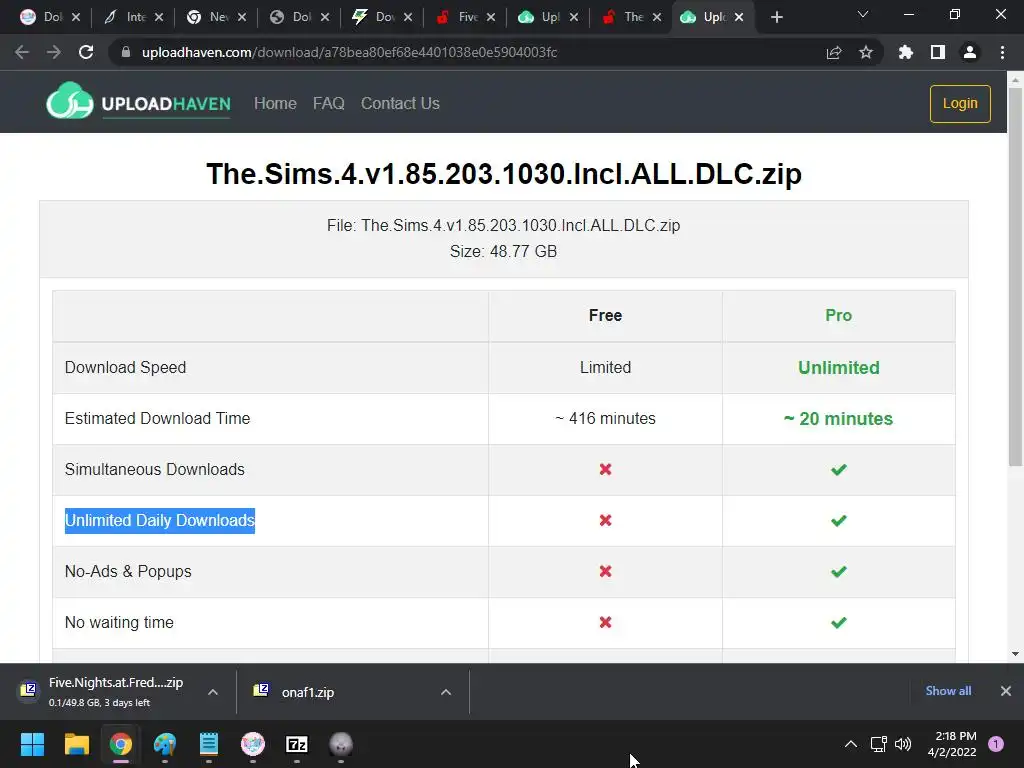The width and height of the screenshot is (1024, 768).
Task: Click the round gray app icon in taskbar
Action: tap(341, 744)
